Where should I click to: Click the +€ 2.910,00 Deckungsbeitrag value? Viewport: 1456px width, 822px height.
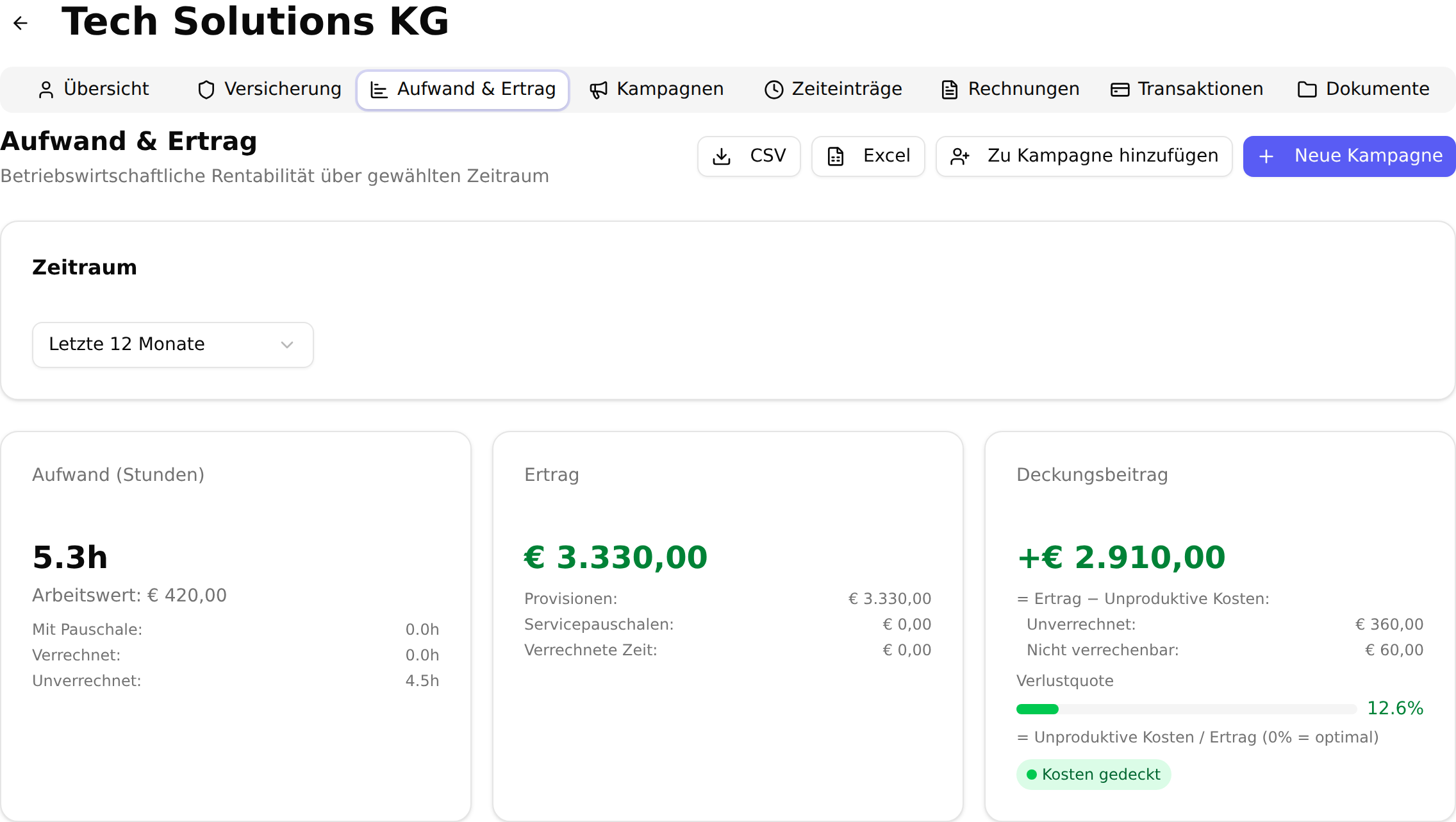point(1121,557)
